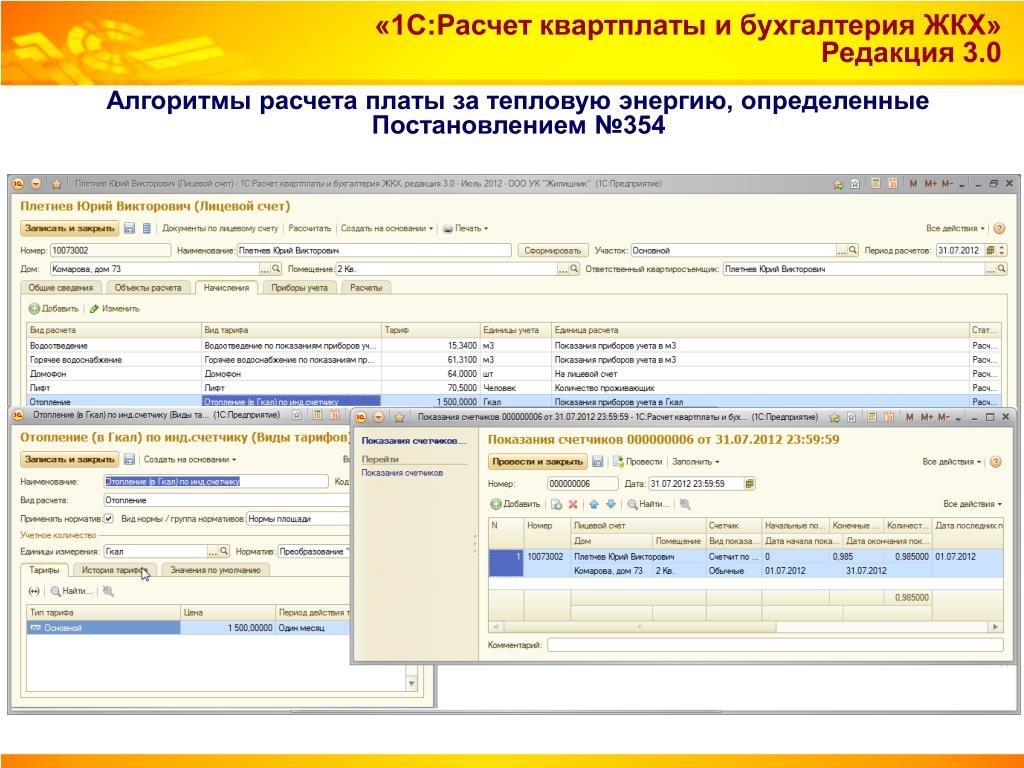Click magnifier lookup icon in Дом field
1024x768 pixels.
(276, 268)
